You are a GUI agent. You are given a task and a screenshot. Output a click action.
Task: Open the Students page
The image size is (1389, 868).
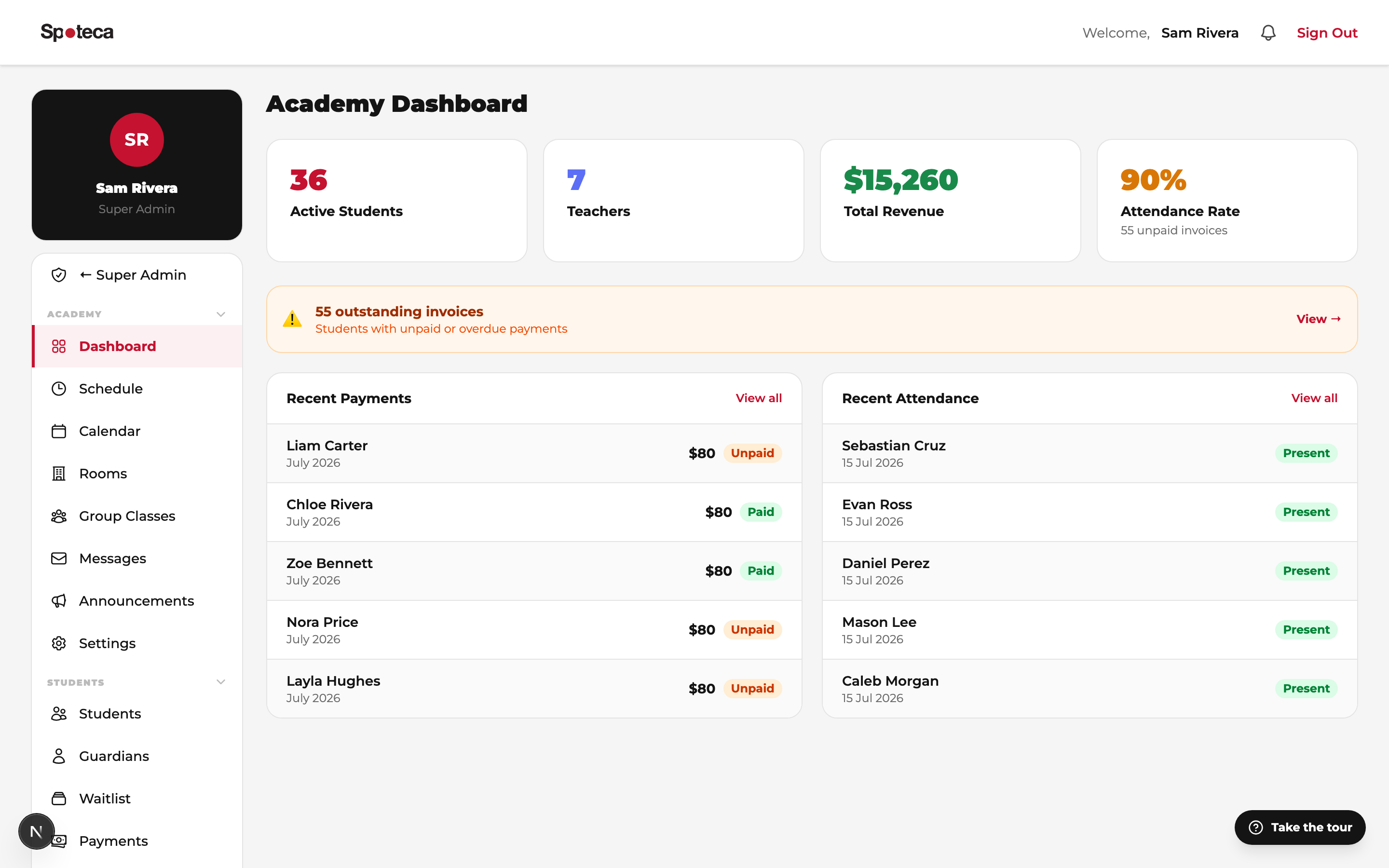pos(136,714)
